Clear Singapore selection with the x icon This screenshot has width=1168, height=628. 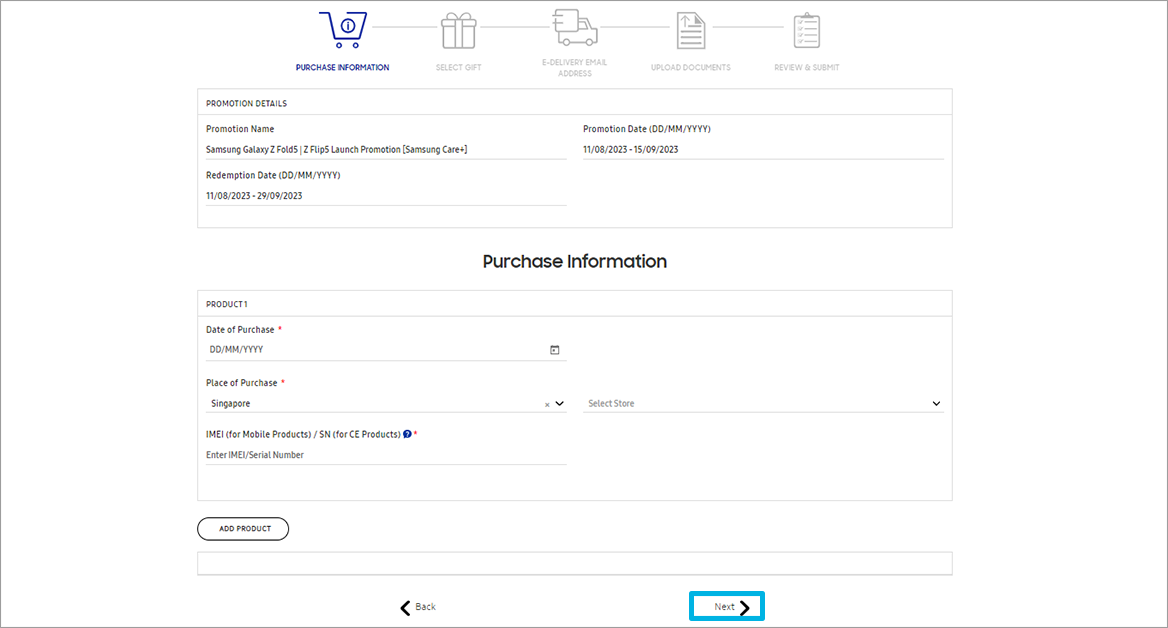point(547,404)
